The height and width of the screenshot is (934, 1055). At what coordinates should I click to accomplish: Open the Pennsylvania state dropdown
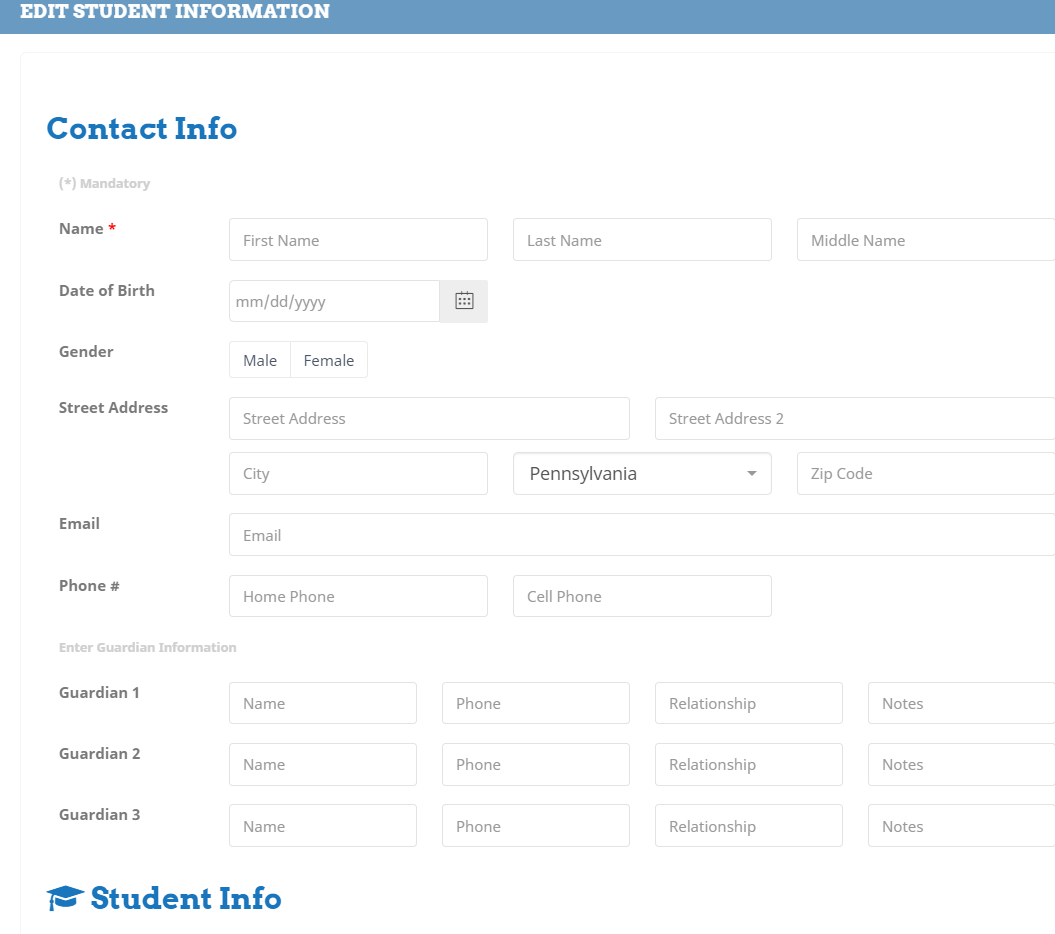click(x=630, y=474)
